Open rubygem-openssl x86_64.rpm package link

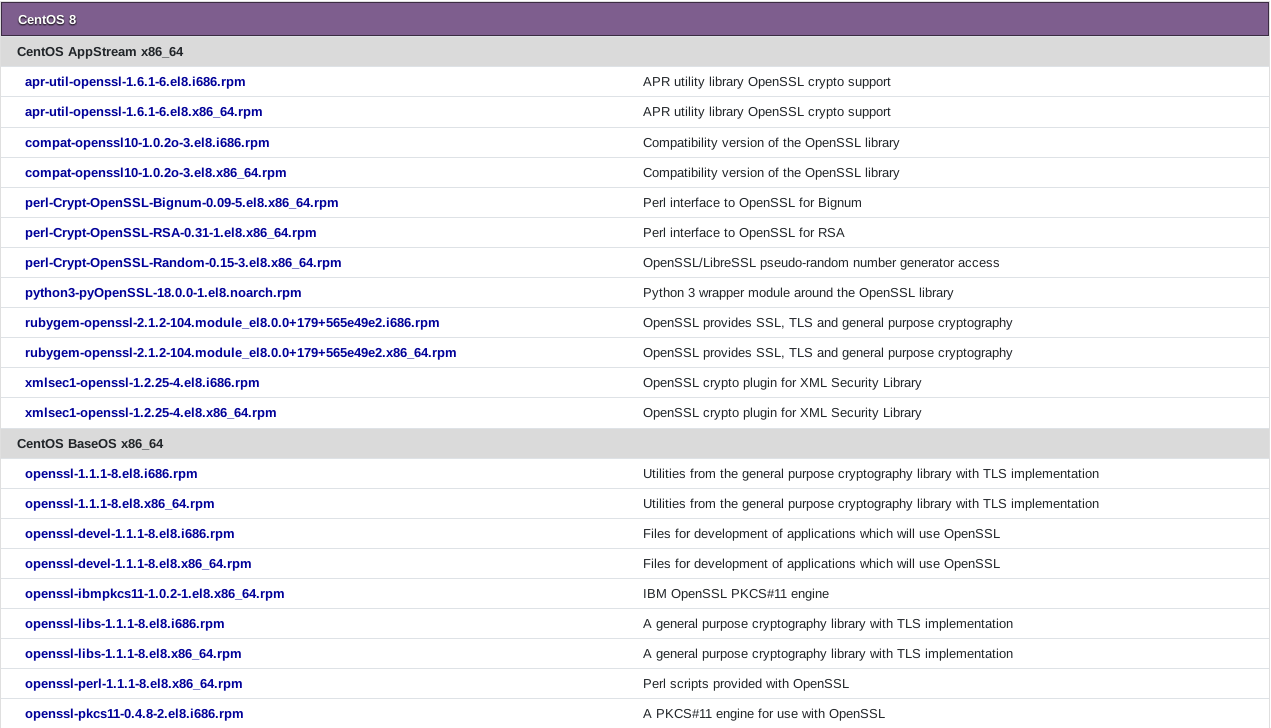click(x=241, y=353)
